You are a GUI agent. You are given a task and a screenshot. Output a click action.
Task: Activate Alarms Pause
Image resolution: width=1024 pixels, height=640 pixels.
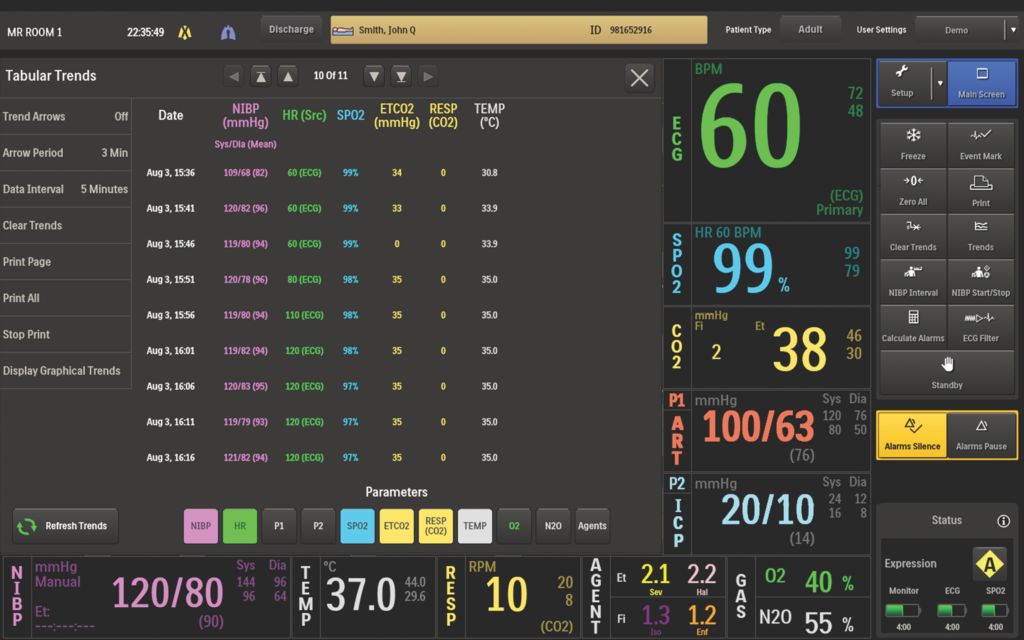click(981, 435)
